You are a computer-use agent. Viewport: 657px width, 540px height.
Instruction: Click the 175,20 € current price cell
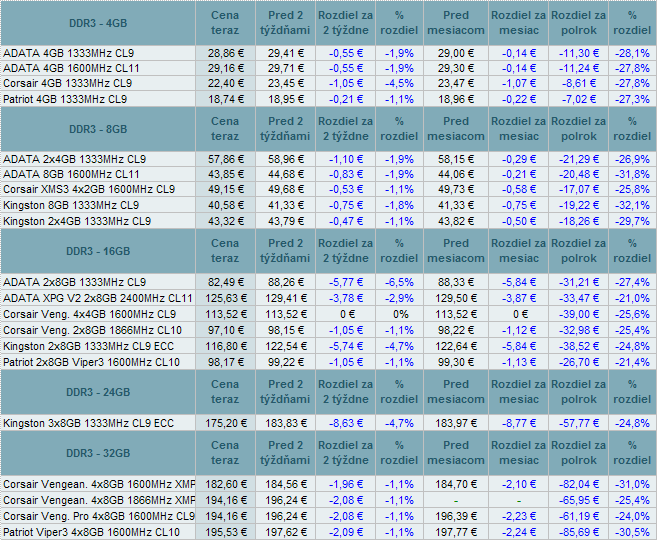click(x=225, y=423)
